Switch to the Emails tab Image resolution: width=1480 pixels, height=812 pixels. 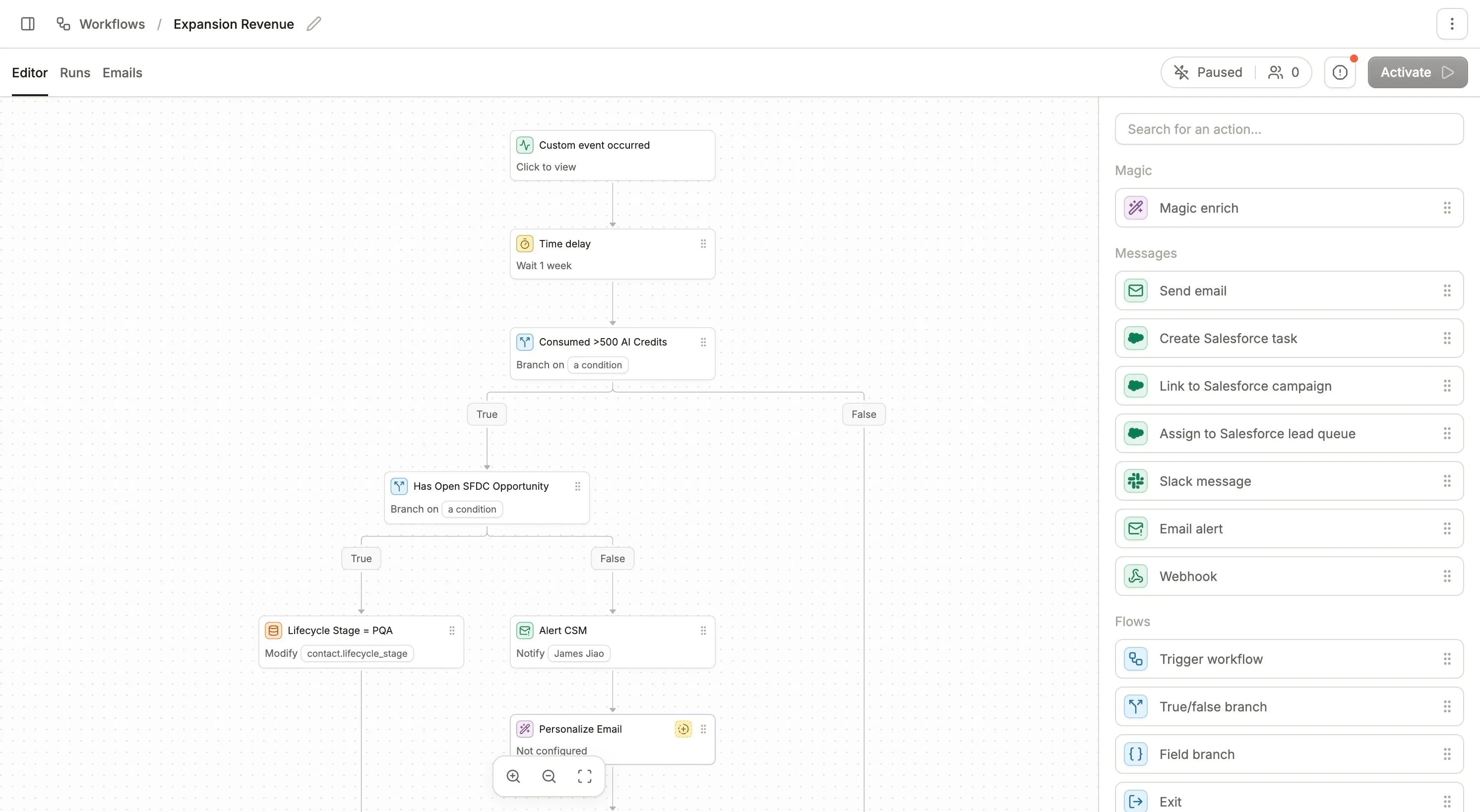123,73
